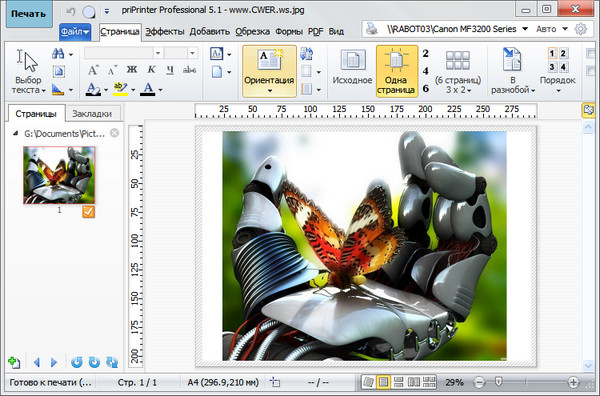Switch to the Эффекты ribbon tab
This screenshot has height=396, width=600.
click(x=165, y=32)
